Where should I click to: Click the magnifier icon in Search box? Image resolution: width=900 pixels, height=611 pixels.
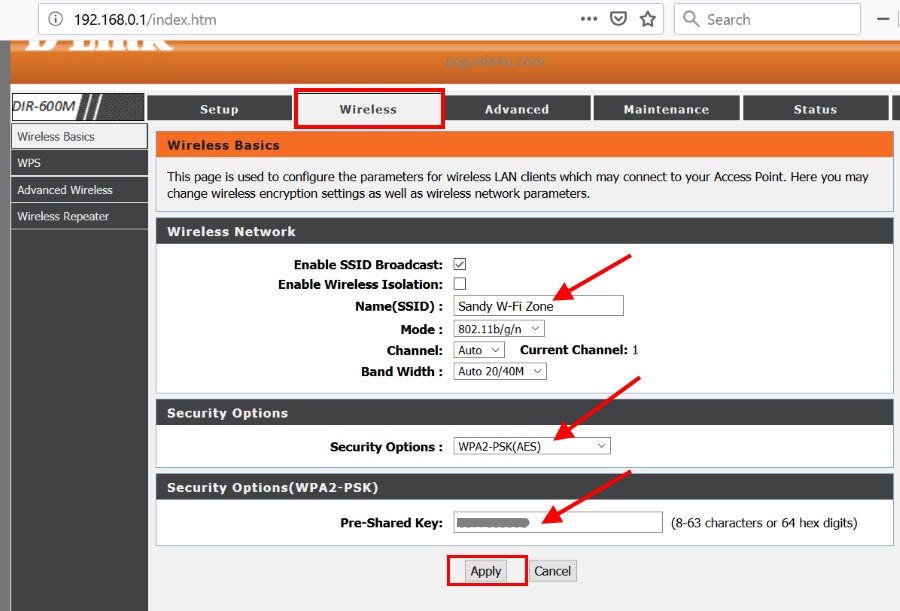point(692,19)
